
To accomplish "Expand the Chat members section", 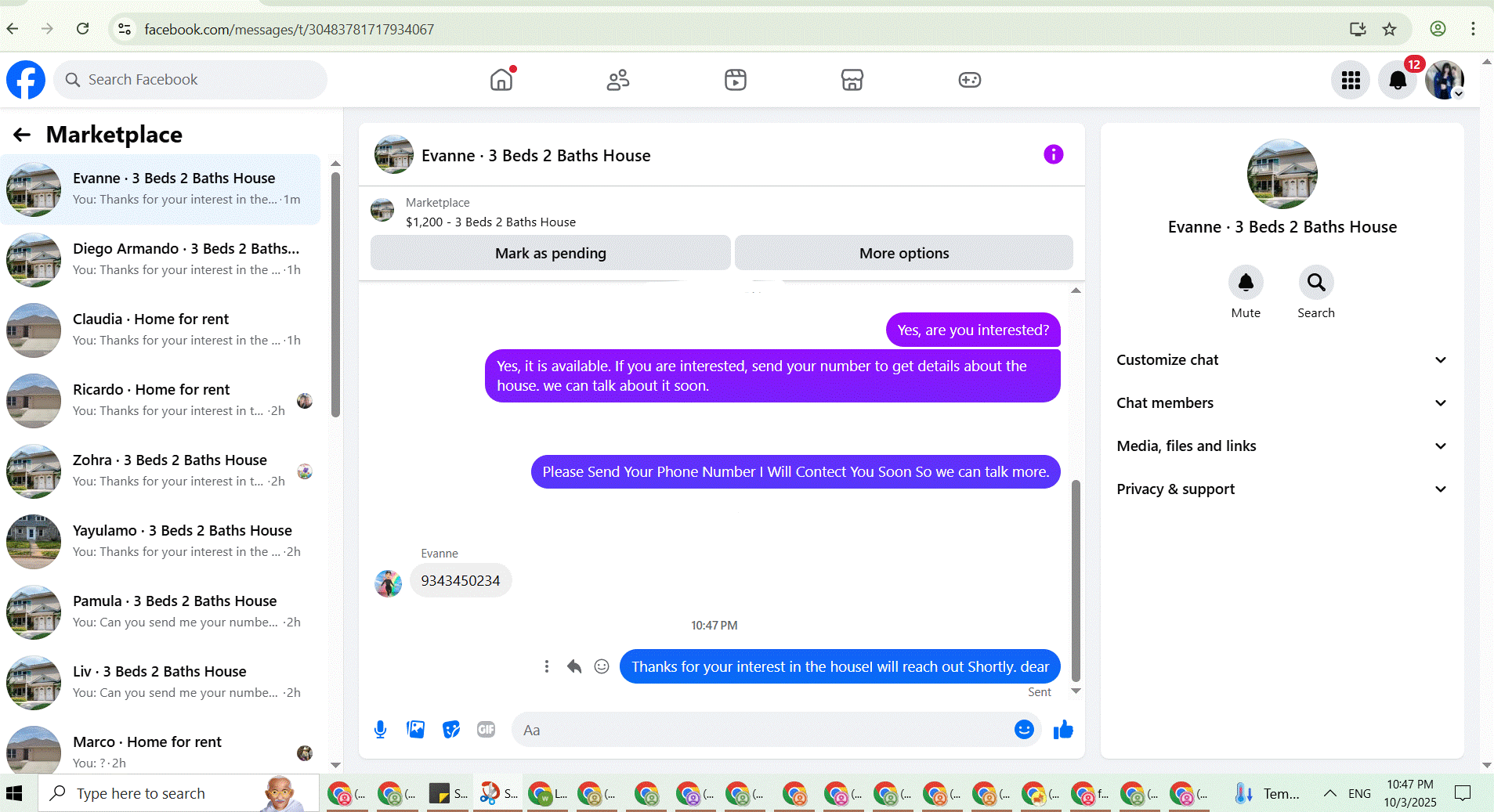I will pyautogui.click(x=1282, y=403).
